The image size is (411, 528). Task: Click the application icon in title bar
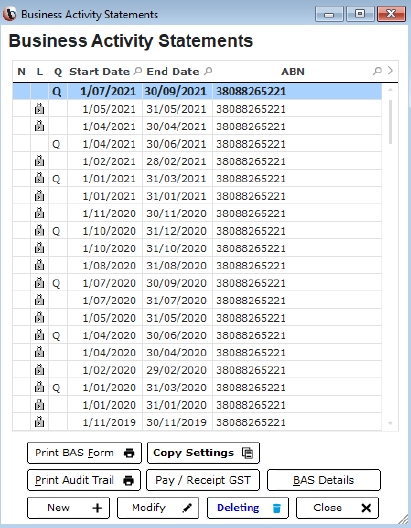pos(9,14)
